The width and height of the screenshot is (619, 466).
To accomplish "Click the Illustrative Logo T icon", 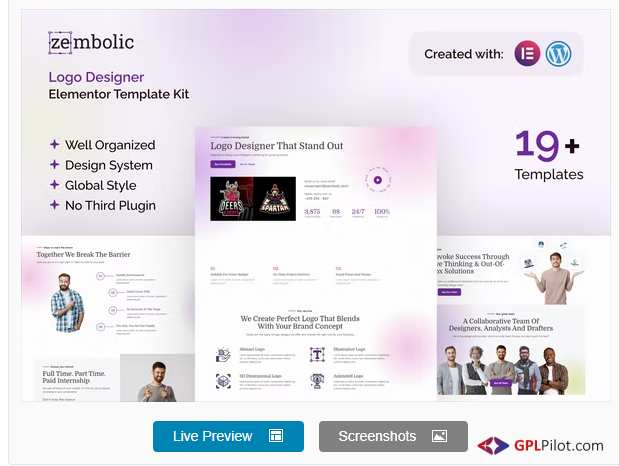I will pyautogui.click(x=317, y=355).
